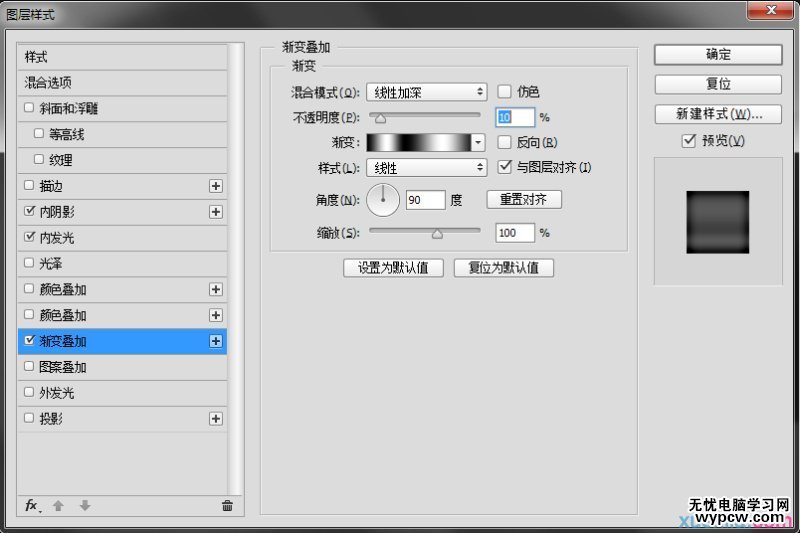Uncheck the 渐变叠加 checkbox
Screen dimensions: 800x533
coord(29,340)
